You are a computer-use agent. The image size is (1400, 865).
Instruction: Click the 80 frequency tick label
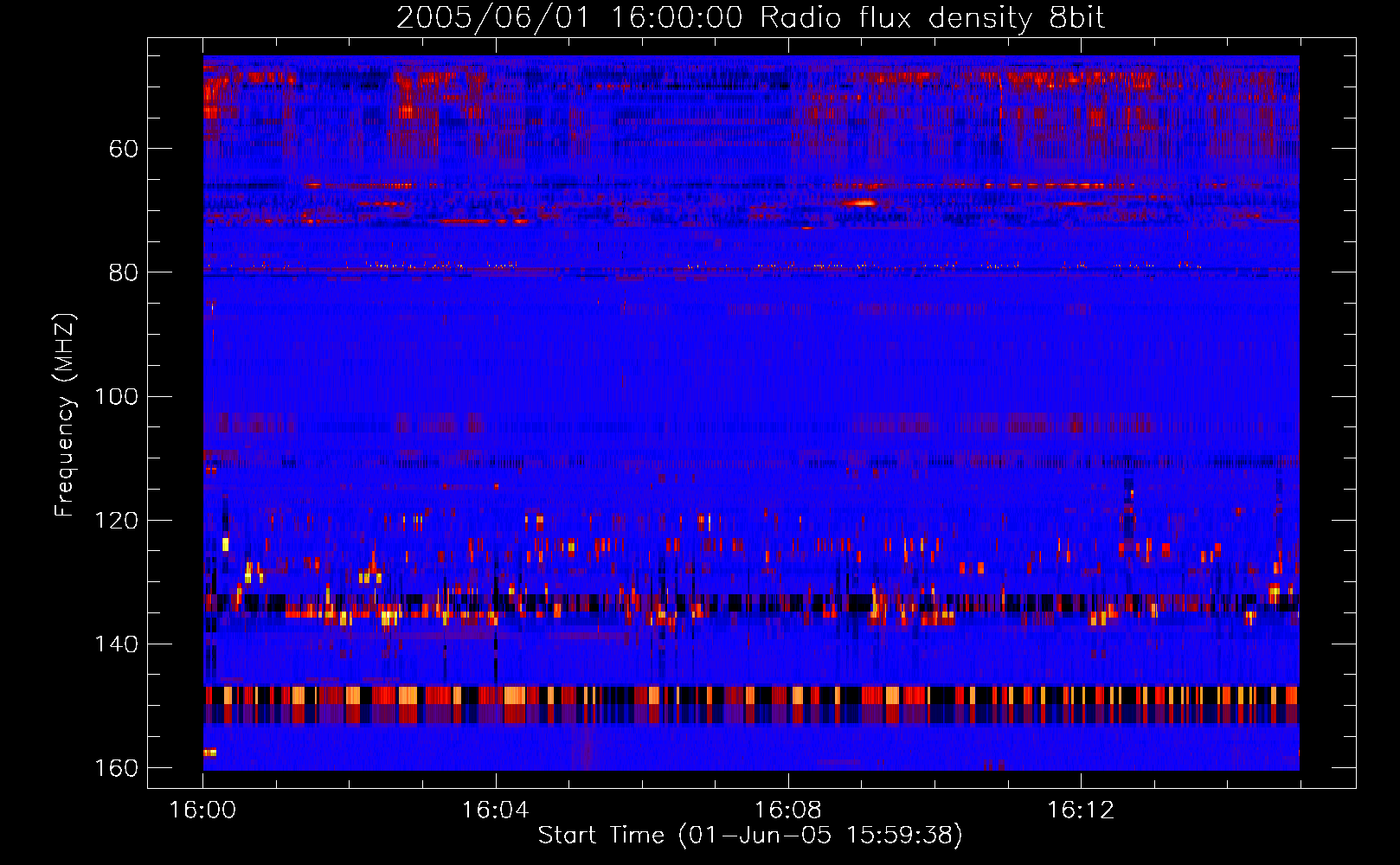(124, 273)
